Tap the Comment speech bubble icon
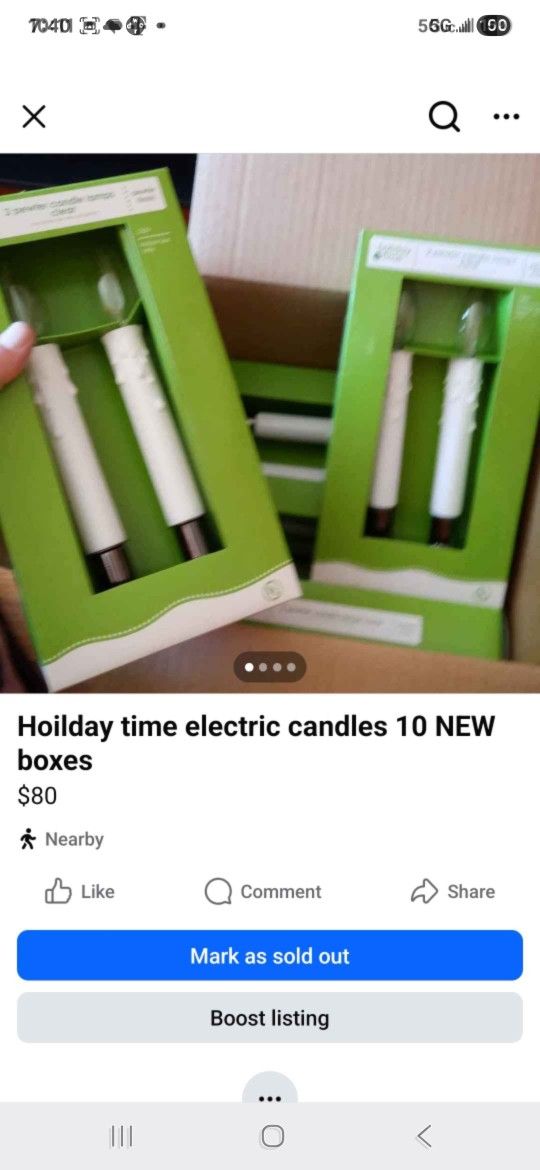The width and height of the screenshot is (540, 1170). point(218,892)
